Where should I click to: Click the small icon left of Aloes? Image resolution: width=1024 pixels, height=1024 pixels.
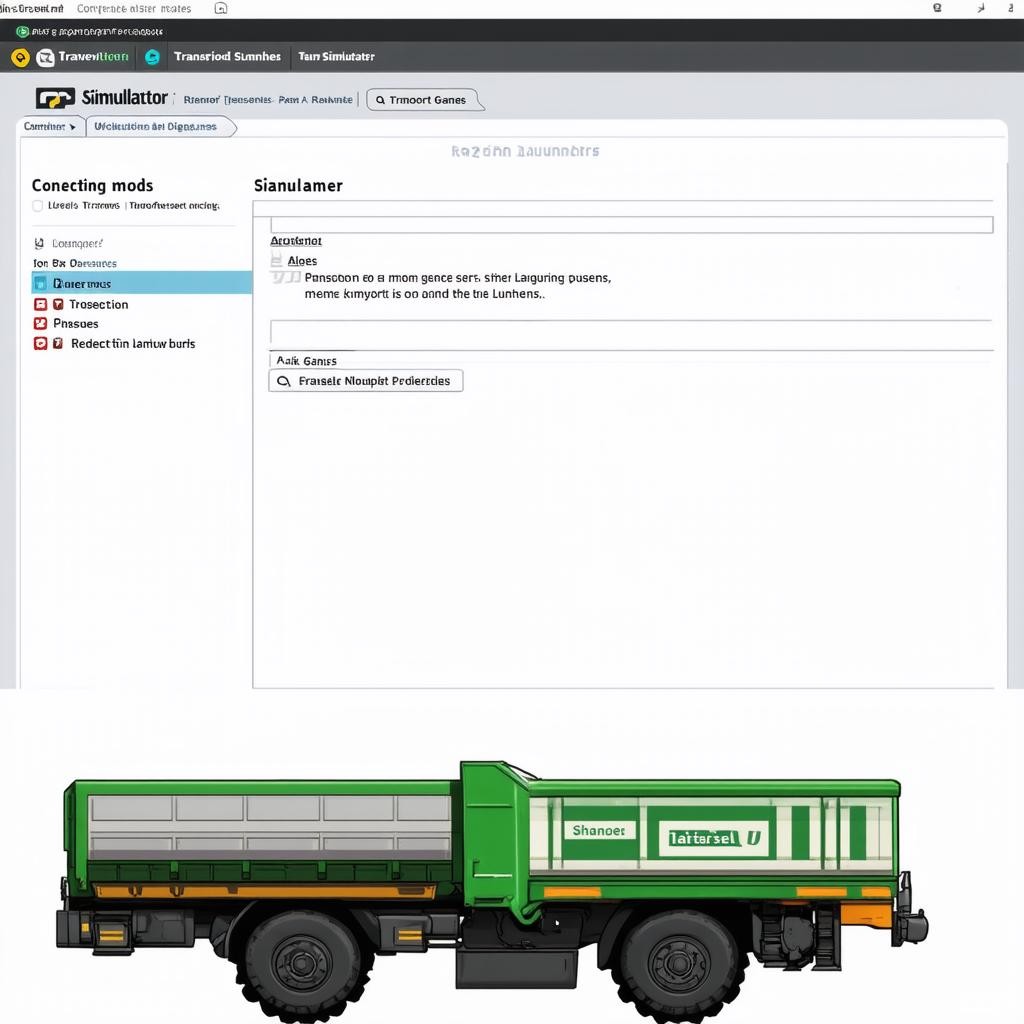(277, 261)
